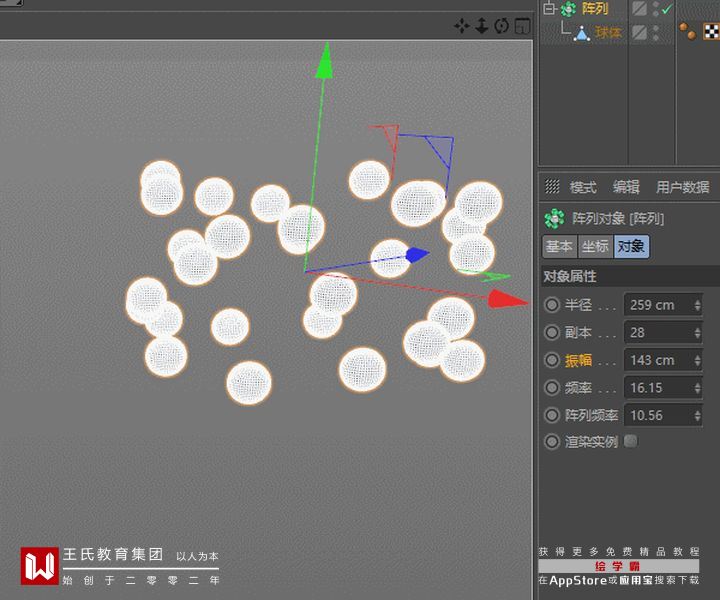Click the viewport move camera icon
This screenshot has height=600, width=720.
pos(461,26)
